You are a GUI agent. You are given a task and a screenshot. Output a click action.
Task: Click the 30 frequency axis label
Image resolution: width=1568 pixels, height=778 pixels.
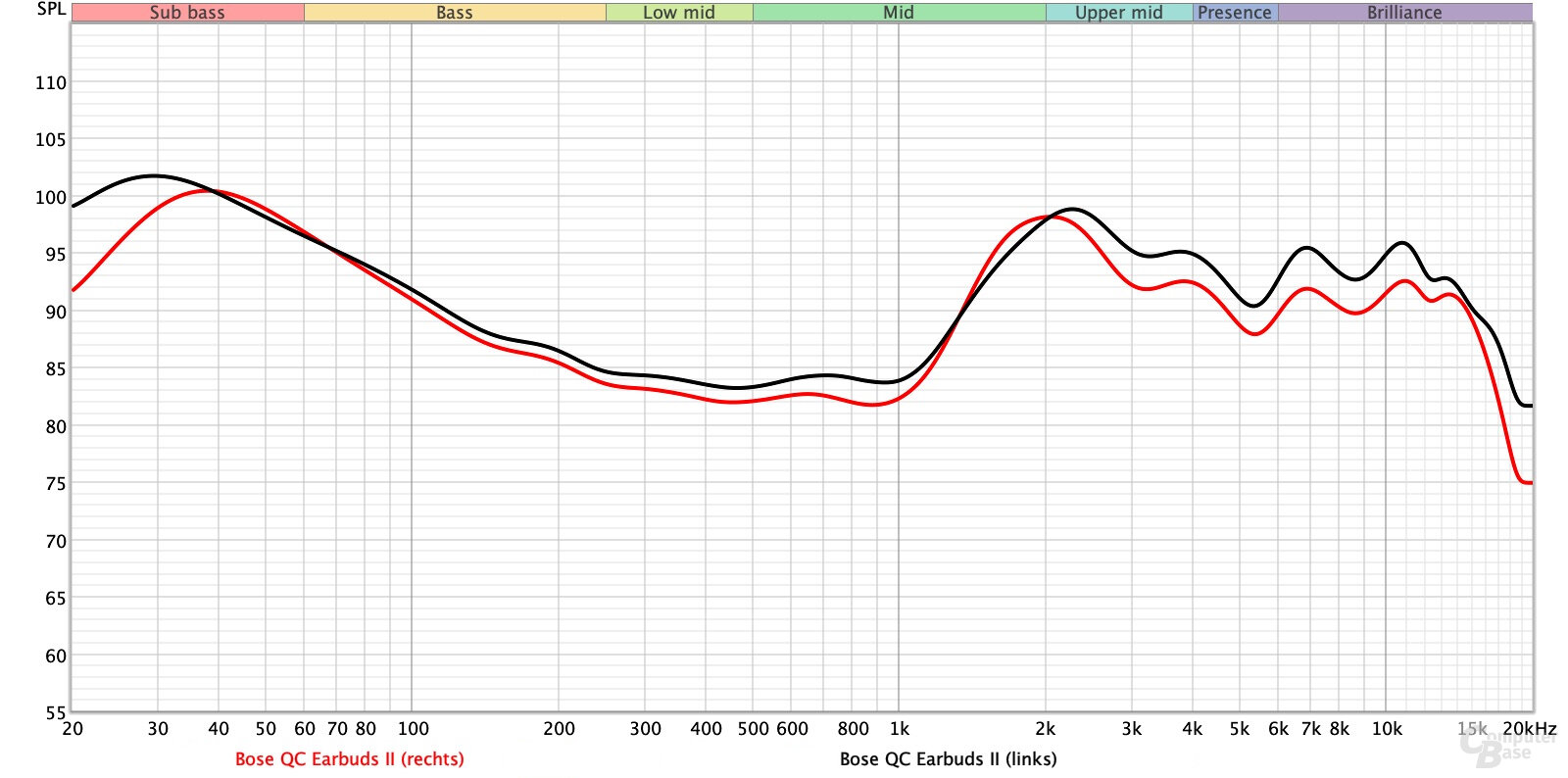[x=158, y=729]
